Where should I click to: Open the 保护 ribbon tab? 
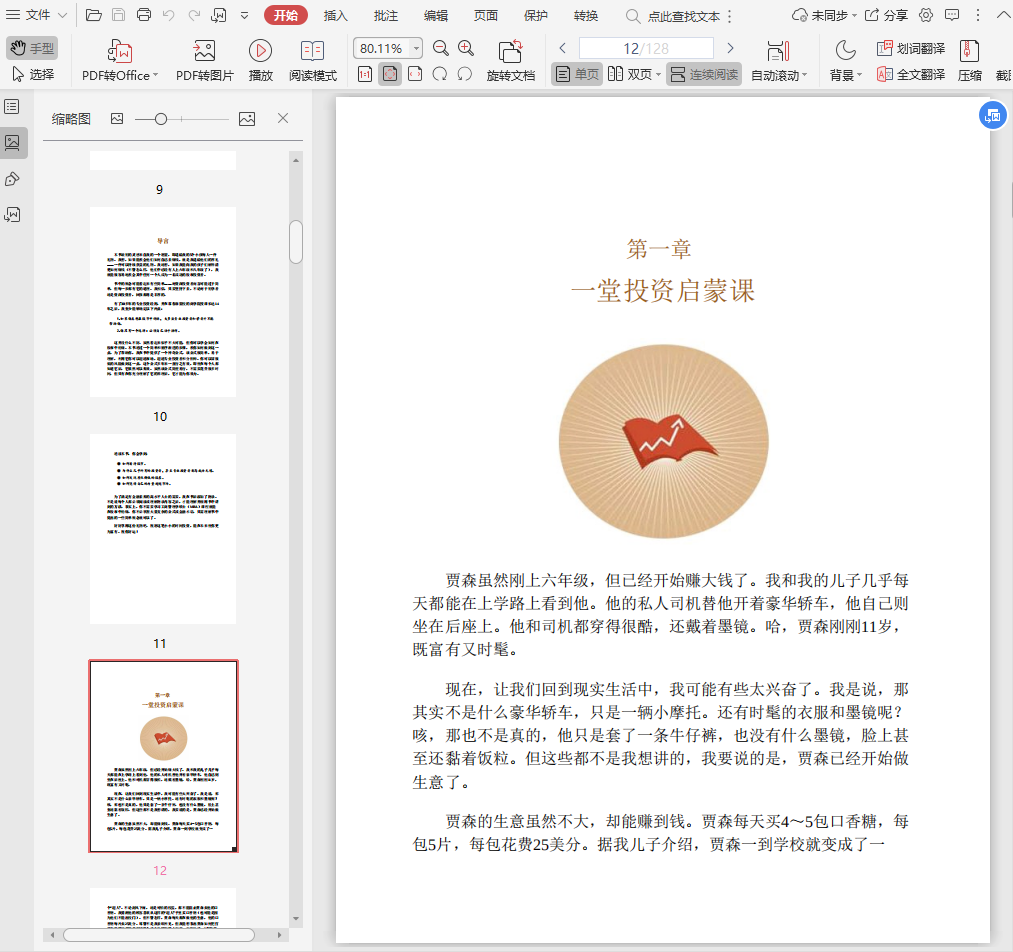click(536, 16)
